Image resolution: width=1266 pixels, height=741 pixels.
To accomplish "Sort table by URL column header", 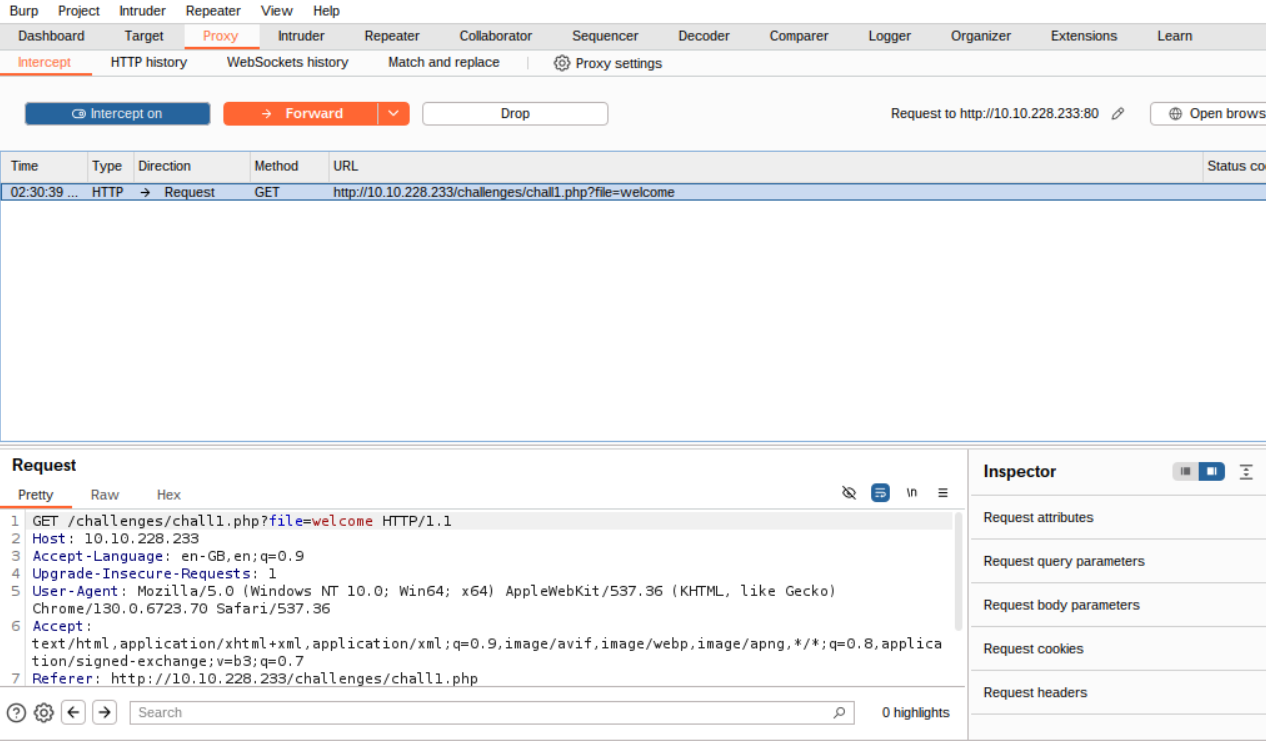I will pyautogui.click(x=765, y=166).
